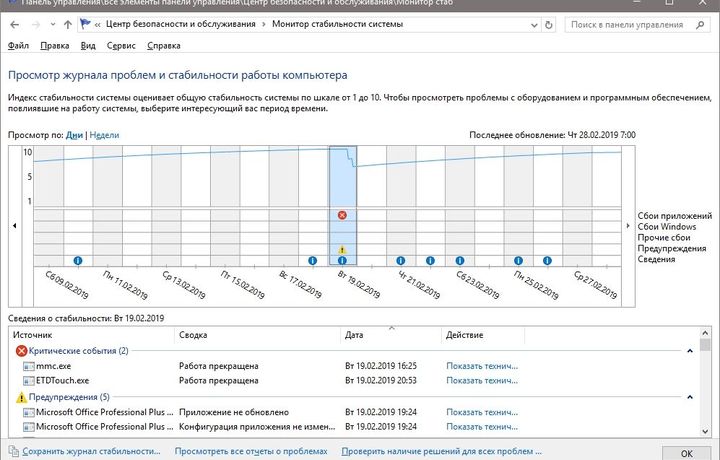
Task: Switch chart view to Дни
Action: tap(74, 135)
